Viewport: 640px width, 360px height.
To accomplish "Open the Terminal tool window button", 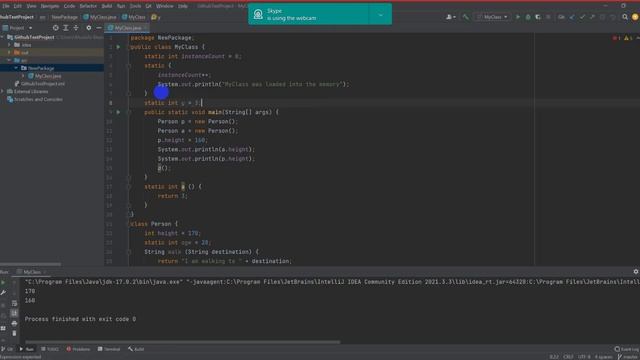I will point(109,349).
